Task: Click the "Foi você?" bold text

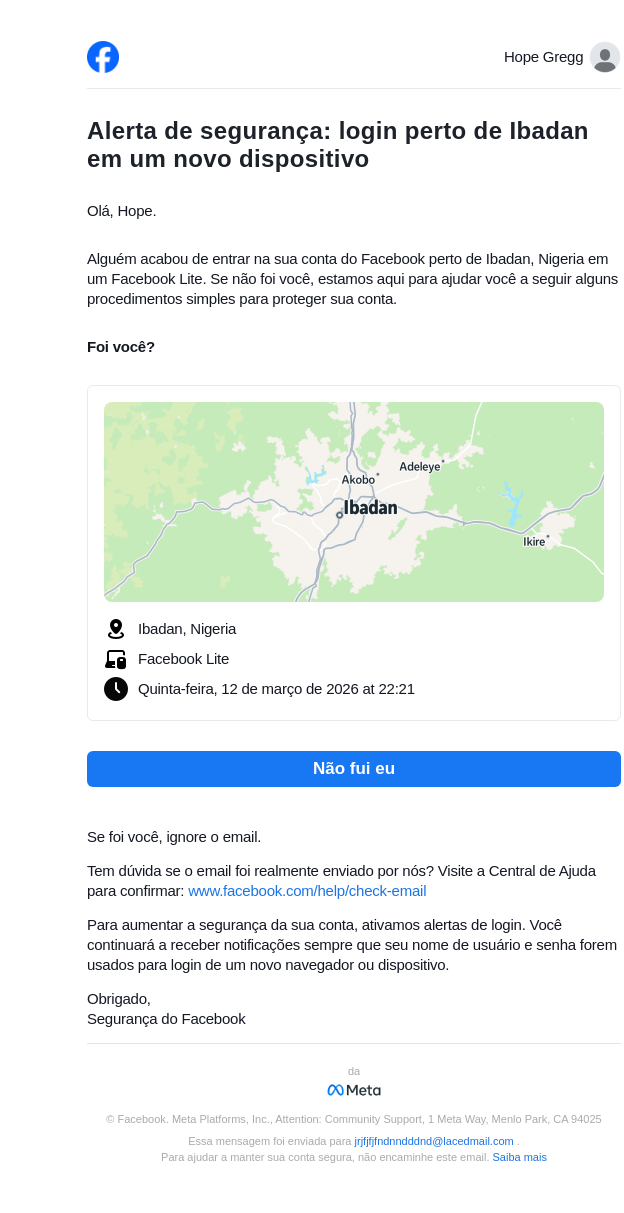Action: [x=121, y=347]
